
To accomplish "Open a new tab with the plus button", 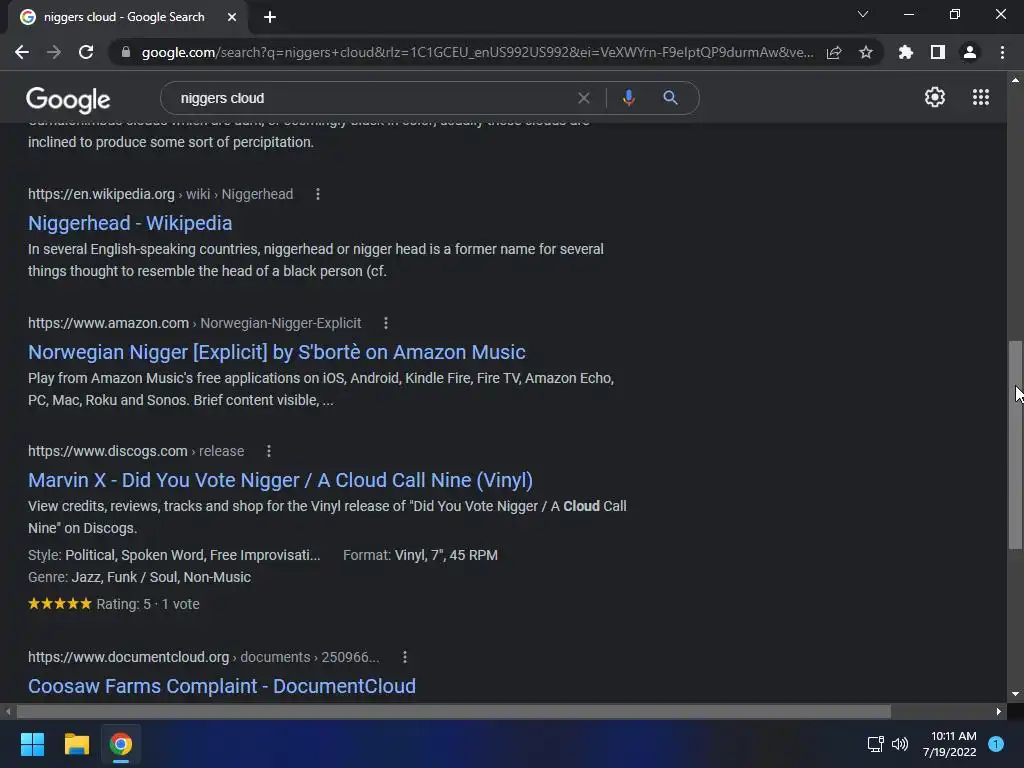I will 270,17.
